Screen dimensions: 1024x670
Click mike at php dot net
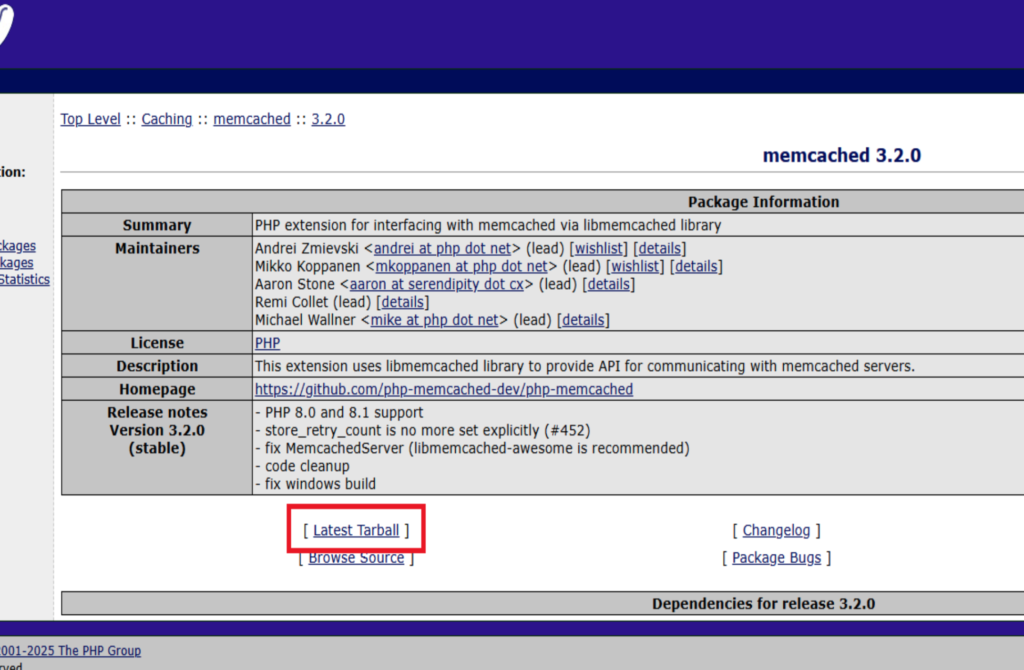click(434, 320)
